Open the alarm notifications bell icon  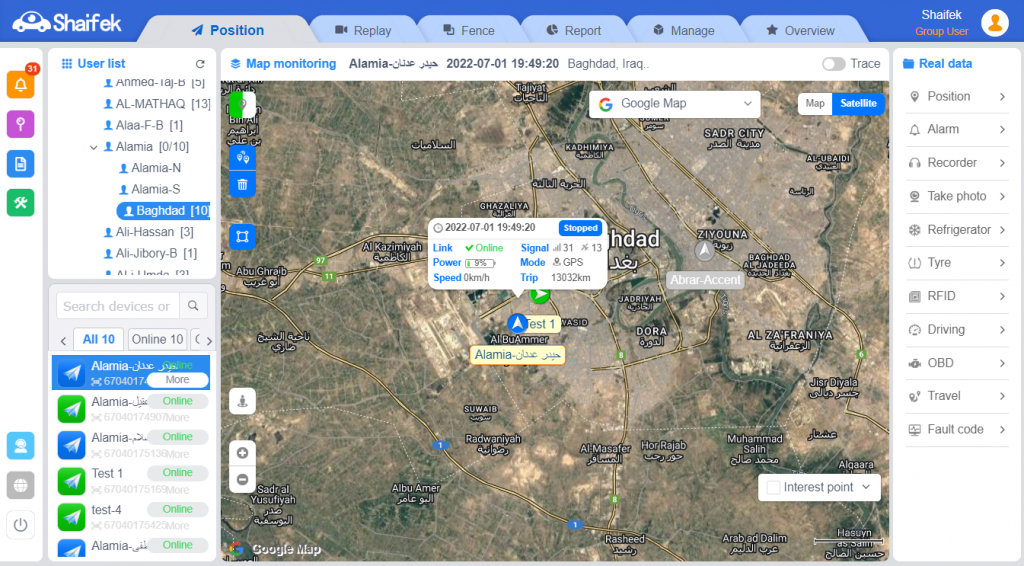[20, 85]
